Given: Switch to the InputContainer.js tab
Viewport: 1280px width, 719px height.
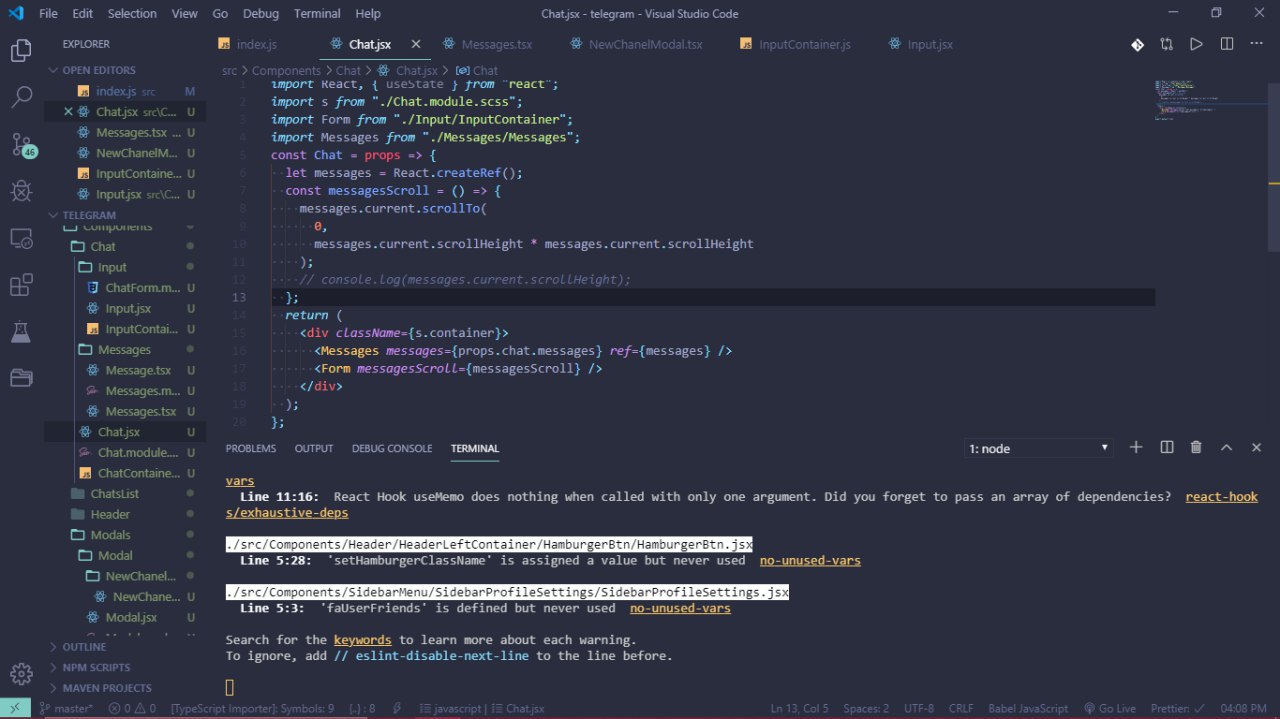Looking at the screenshot, I should [795, 45].
